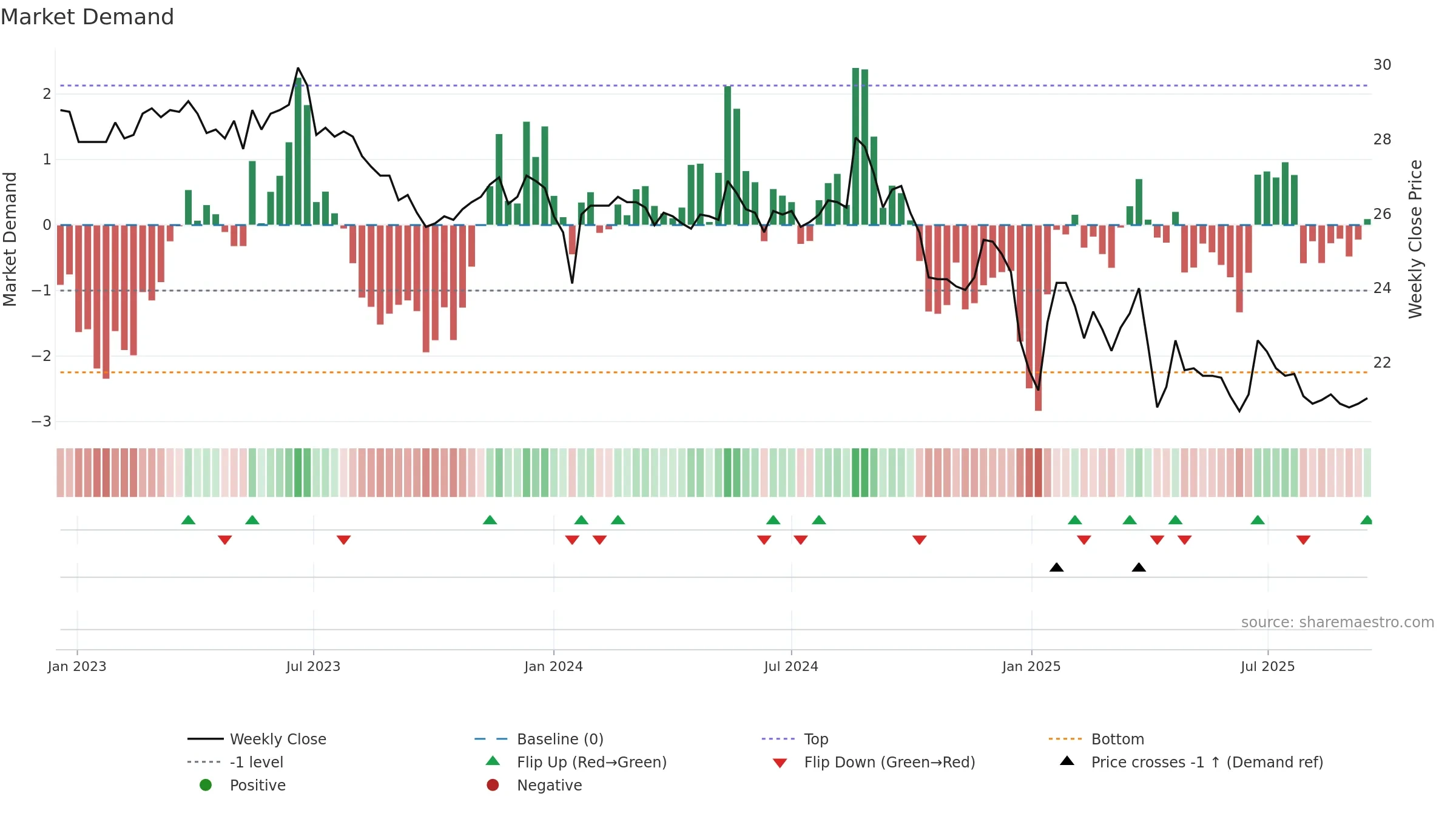Image resolution: width=1456 pixels, height=819 pixels.
Task: Click the '−2' tick on left demand axis
Action: [41, 356]
